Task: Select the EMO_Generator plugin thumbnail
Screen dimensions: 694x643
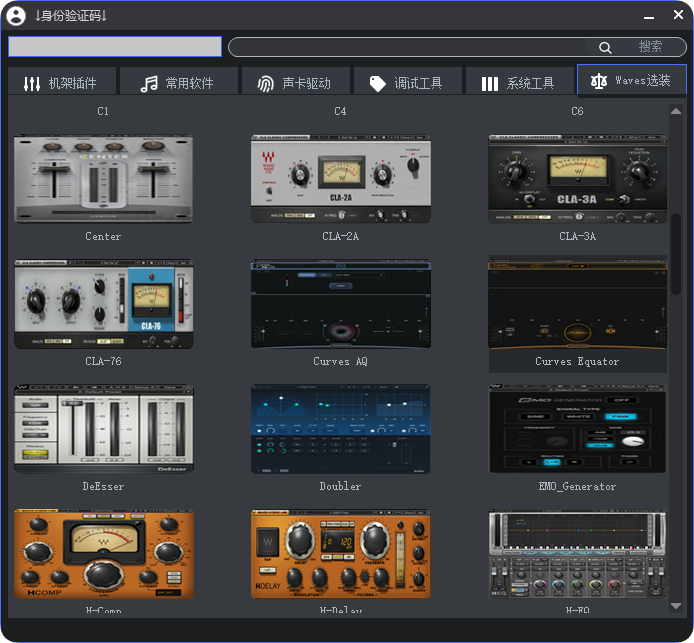Action: pyautogui.click(x=578, y=429)
